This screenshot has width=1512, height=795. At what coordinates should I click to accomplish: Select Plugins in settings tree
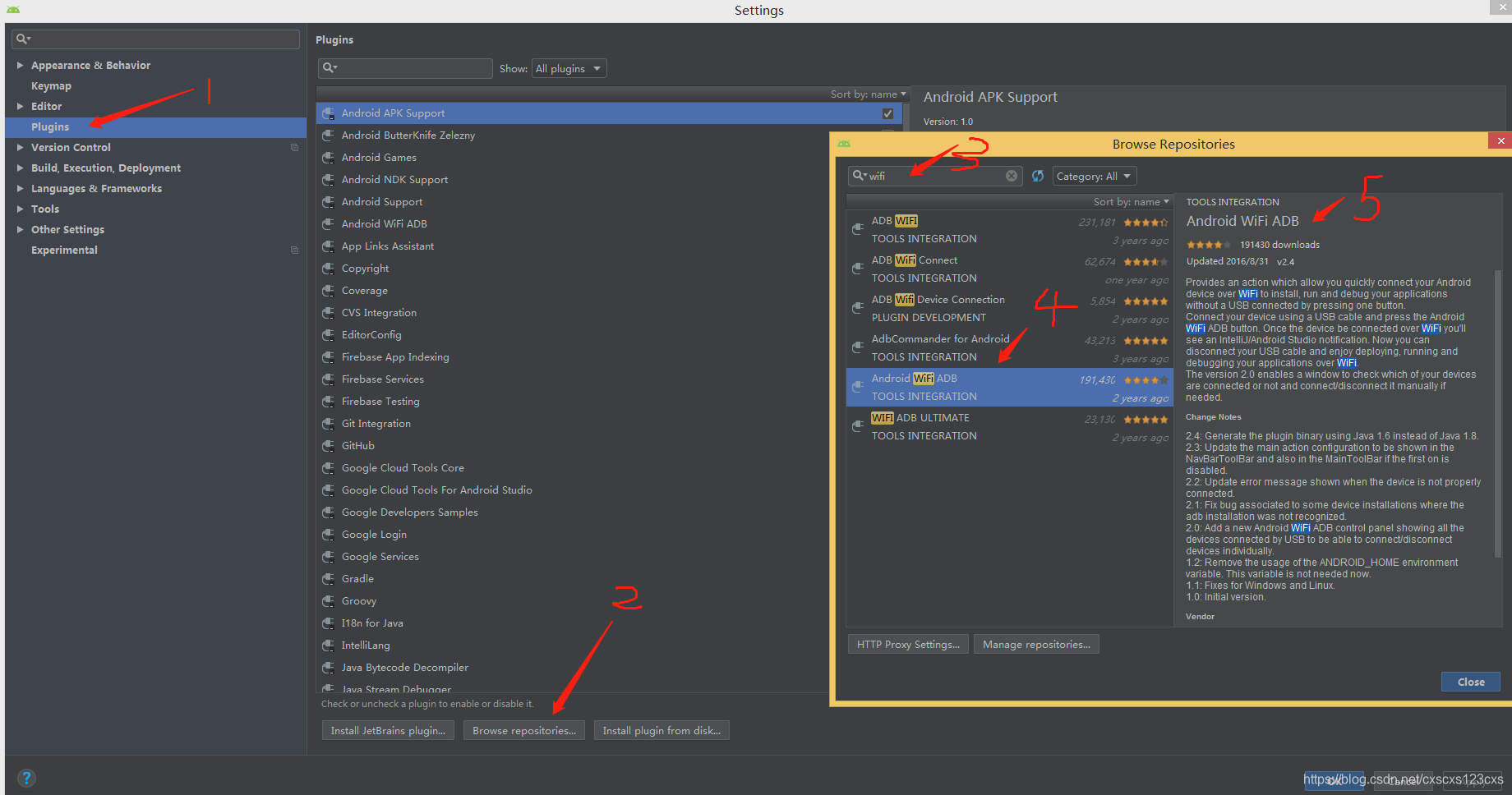tap(156, 126)
